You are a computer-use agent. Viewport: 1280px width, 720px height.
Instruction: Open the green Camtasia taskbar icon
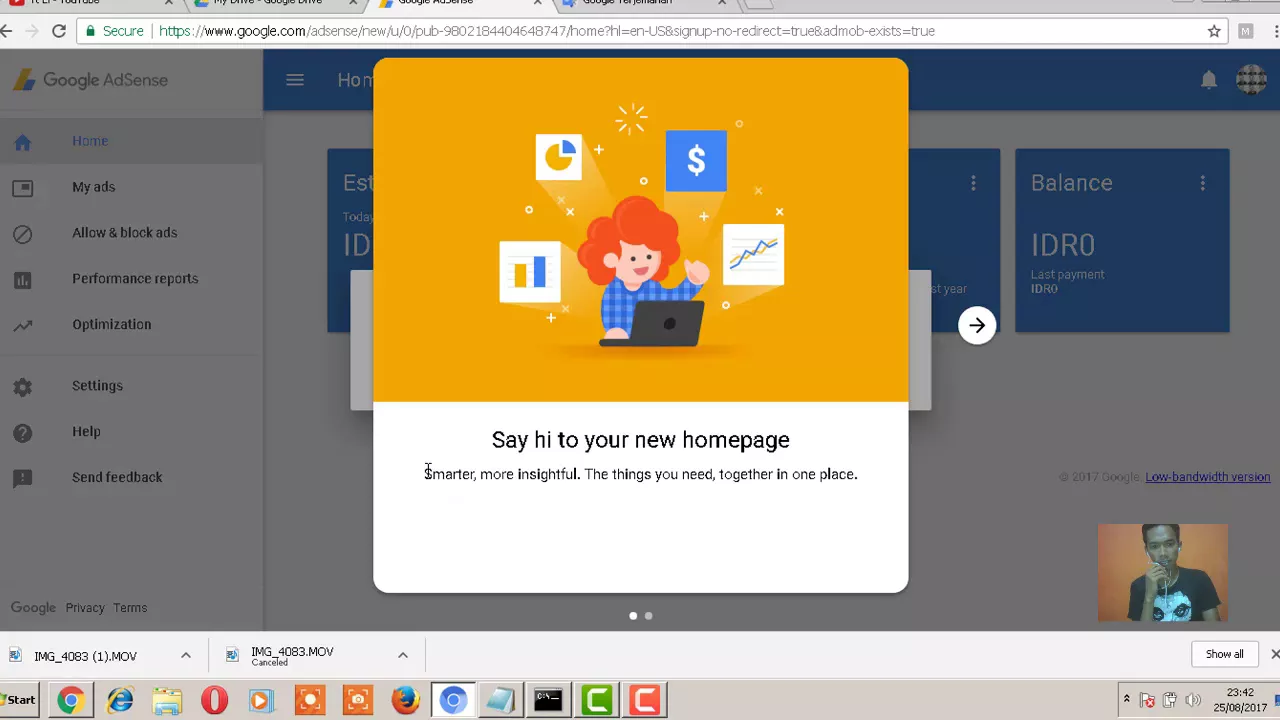click(596, 700)
